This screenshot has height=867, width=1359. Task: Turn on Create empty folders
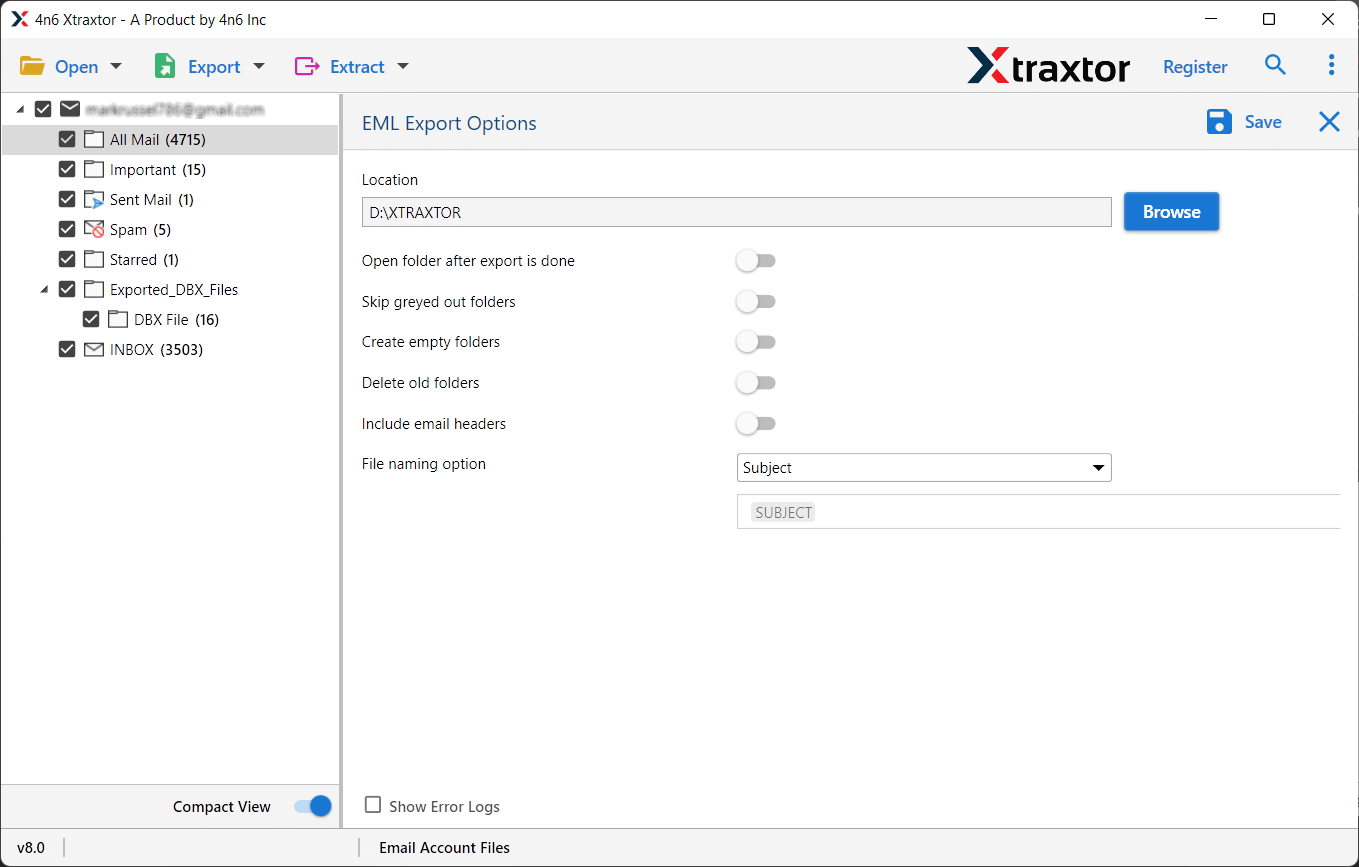[756, 341]
